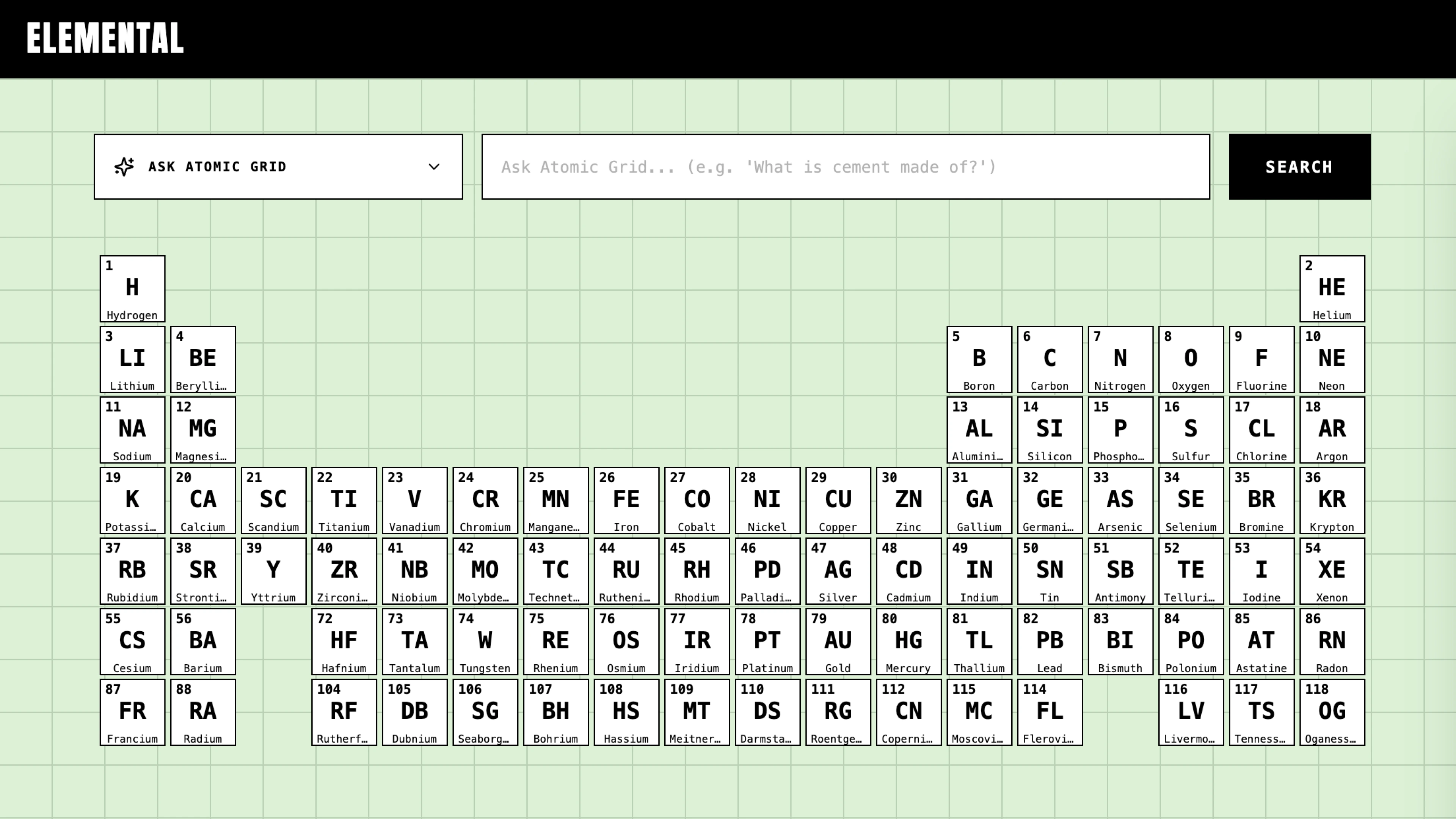Click the Neon element tile
The height and width of the screenshot is (819, 1456).
tap(1332, 359)
